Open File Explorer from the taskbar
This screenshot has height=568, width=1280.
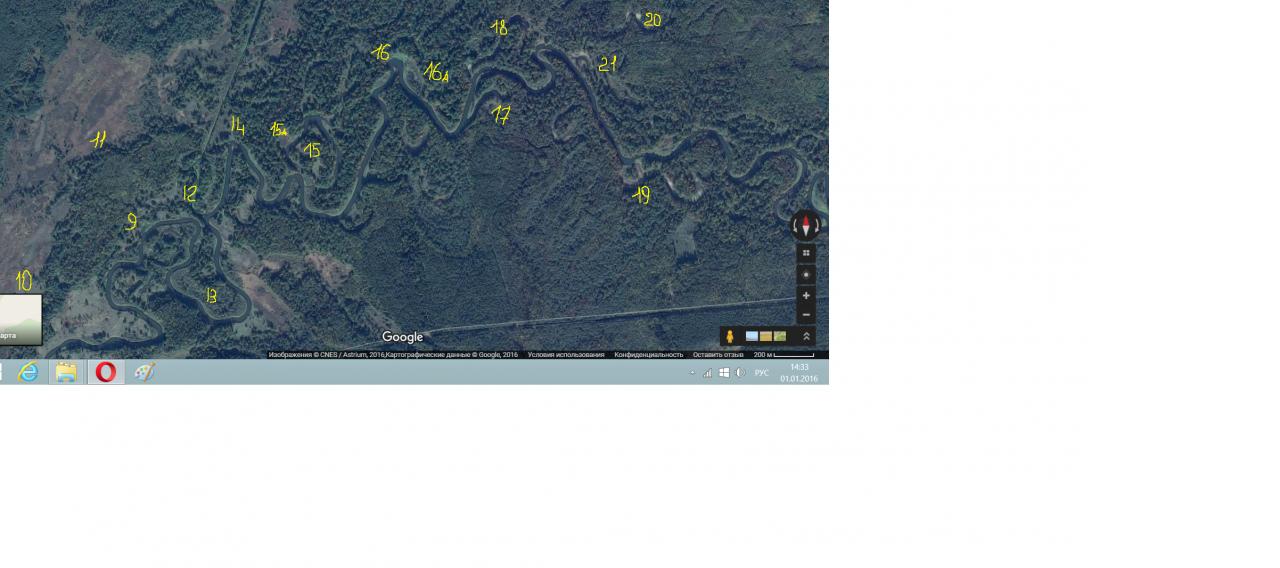66,372
